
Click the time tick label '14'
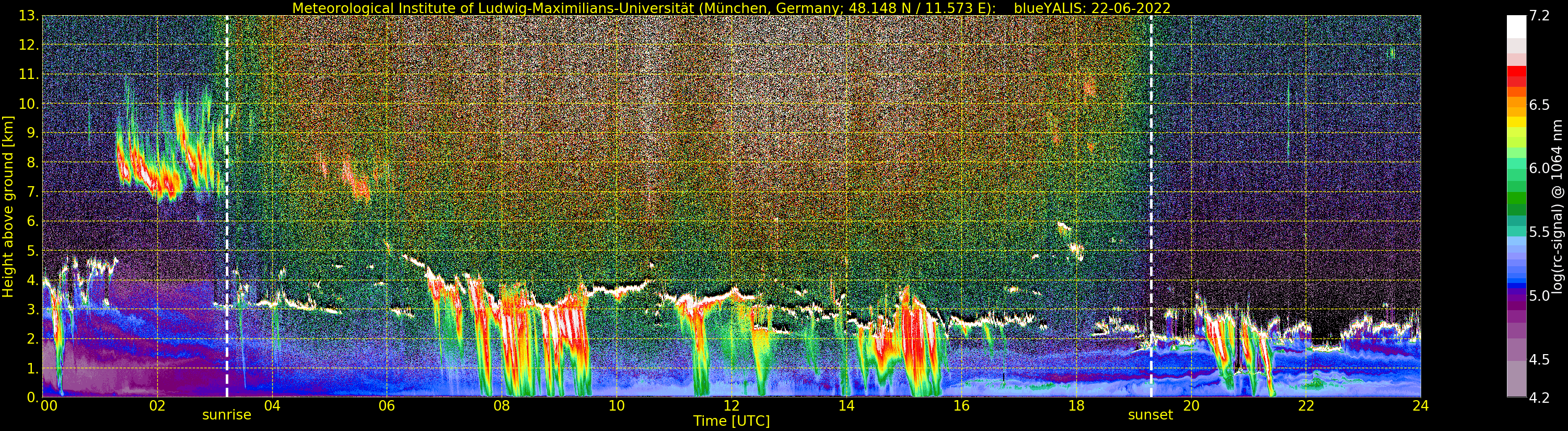tap(846, 405)
